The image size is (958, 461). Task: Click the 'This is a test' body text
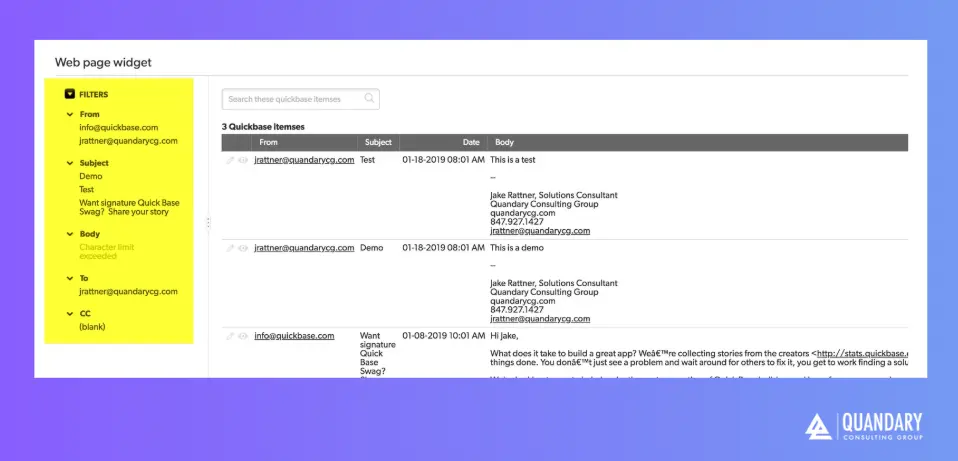tap(513, 160)
